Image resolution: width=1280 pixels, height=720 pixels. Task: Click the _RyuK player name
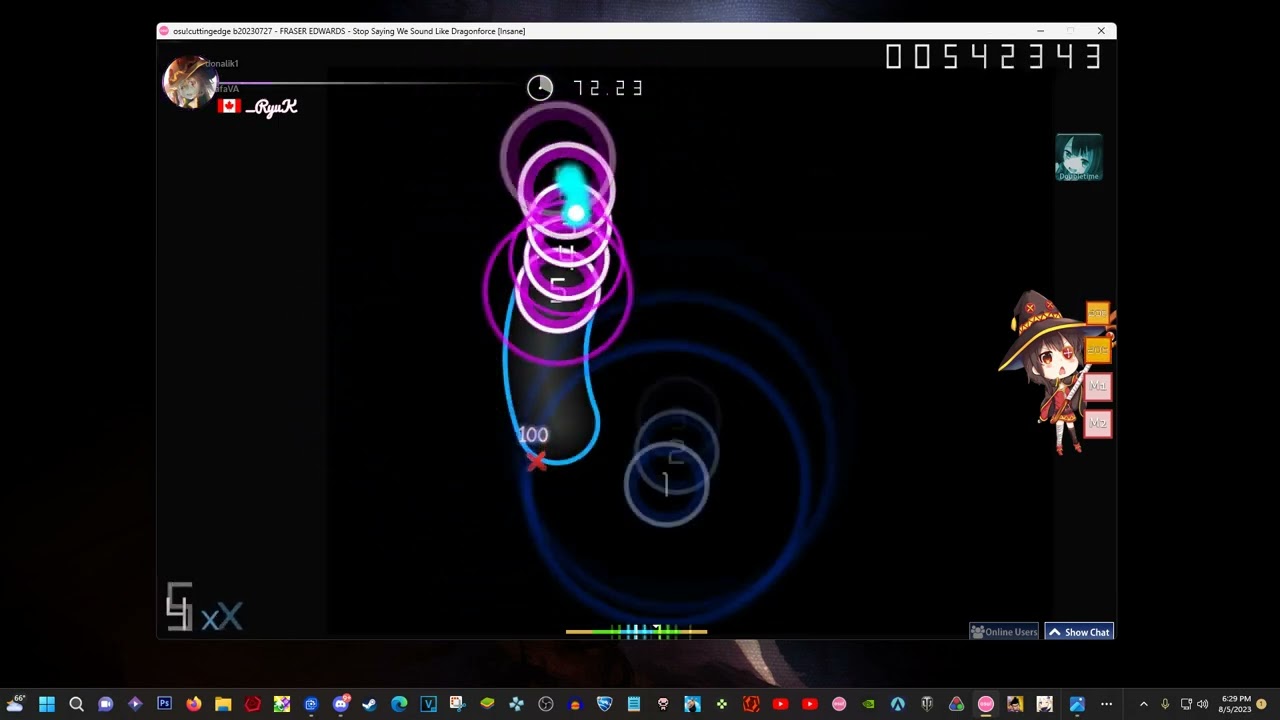[x=271, y=107]
